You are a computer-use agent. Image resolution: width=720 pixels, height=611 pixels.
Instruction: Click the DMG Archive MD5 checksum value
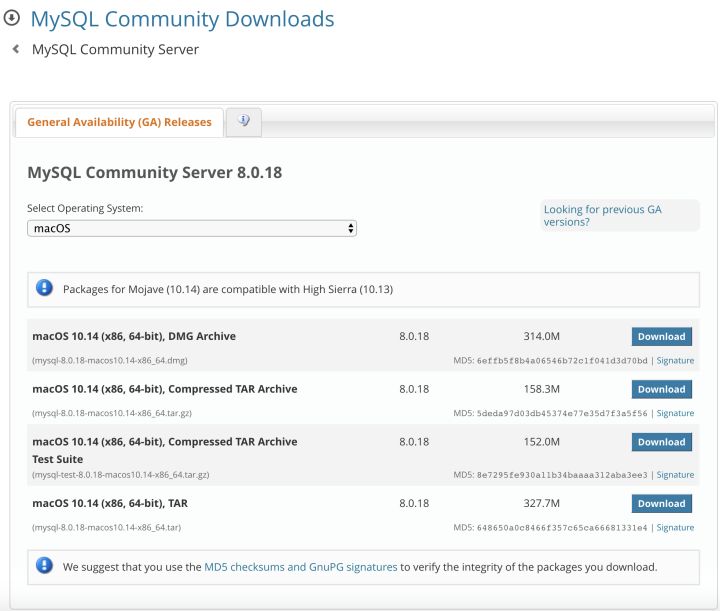point(563,360)
